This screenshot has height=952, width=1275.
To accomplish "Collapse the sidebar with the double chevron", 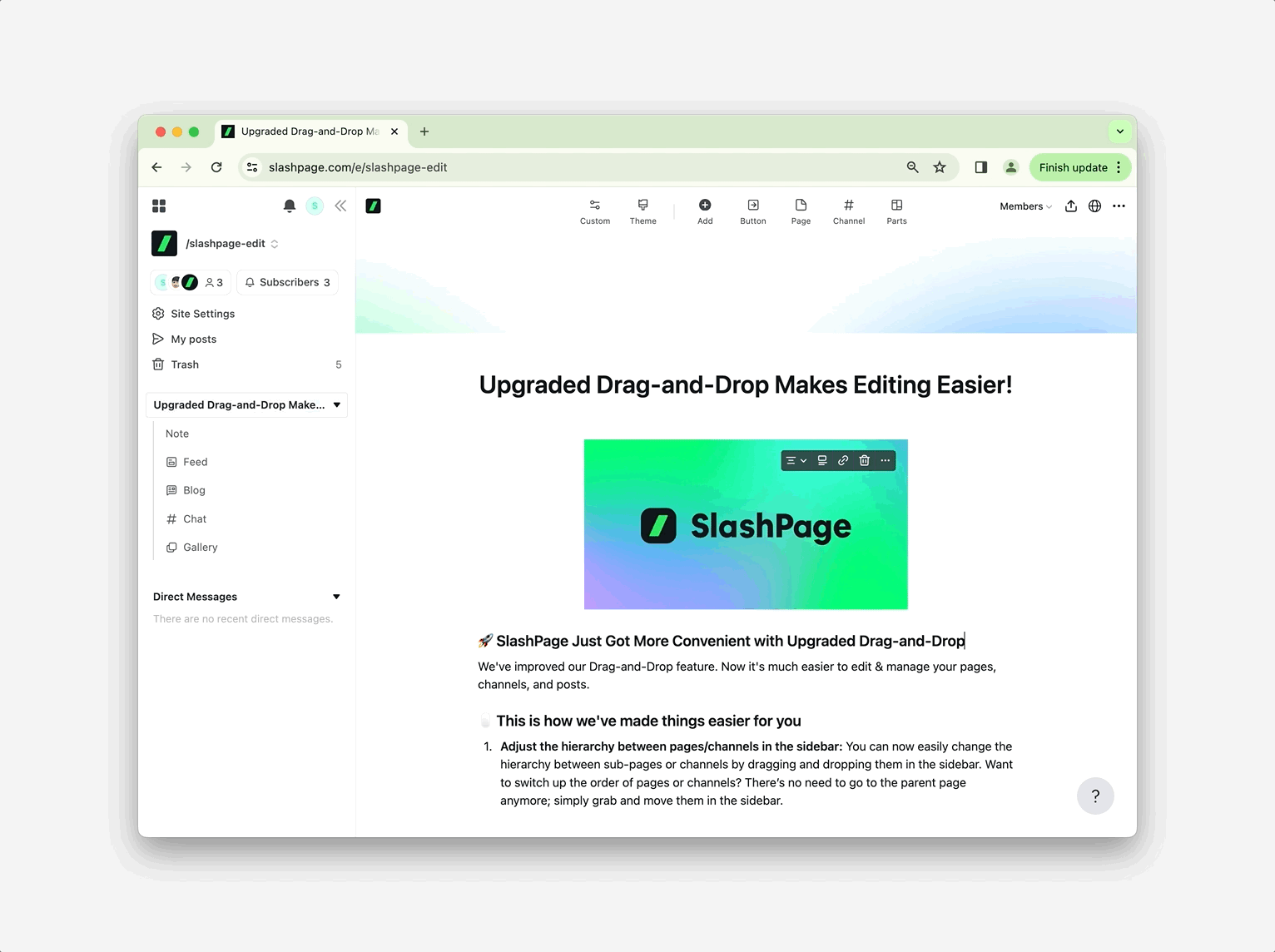I will click(340, 206).
